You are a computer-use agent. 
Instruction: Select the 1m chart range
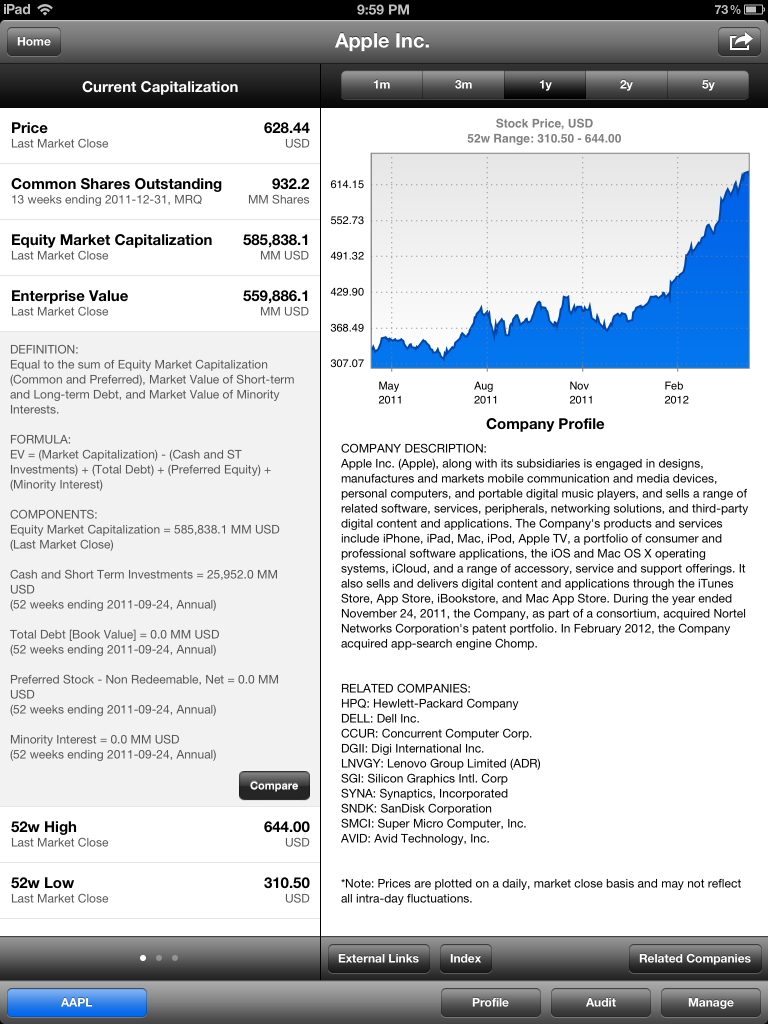tap(381, 85)
